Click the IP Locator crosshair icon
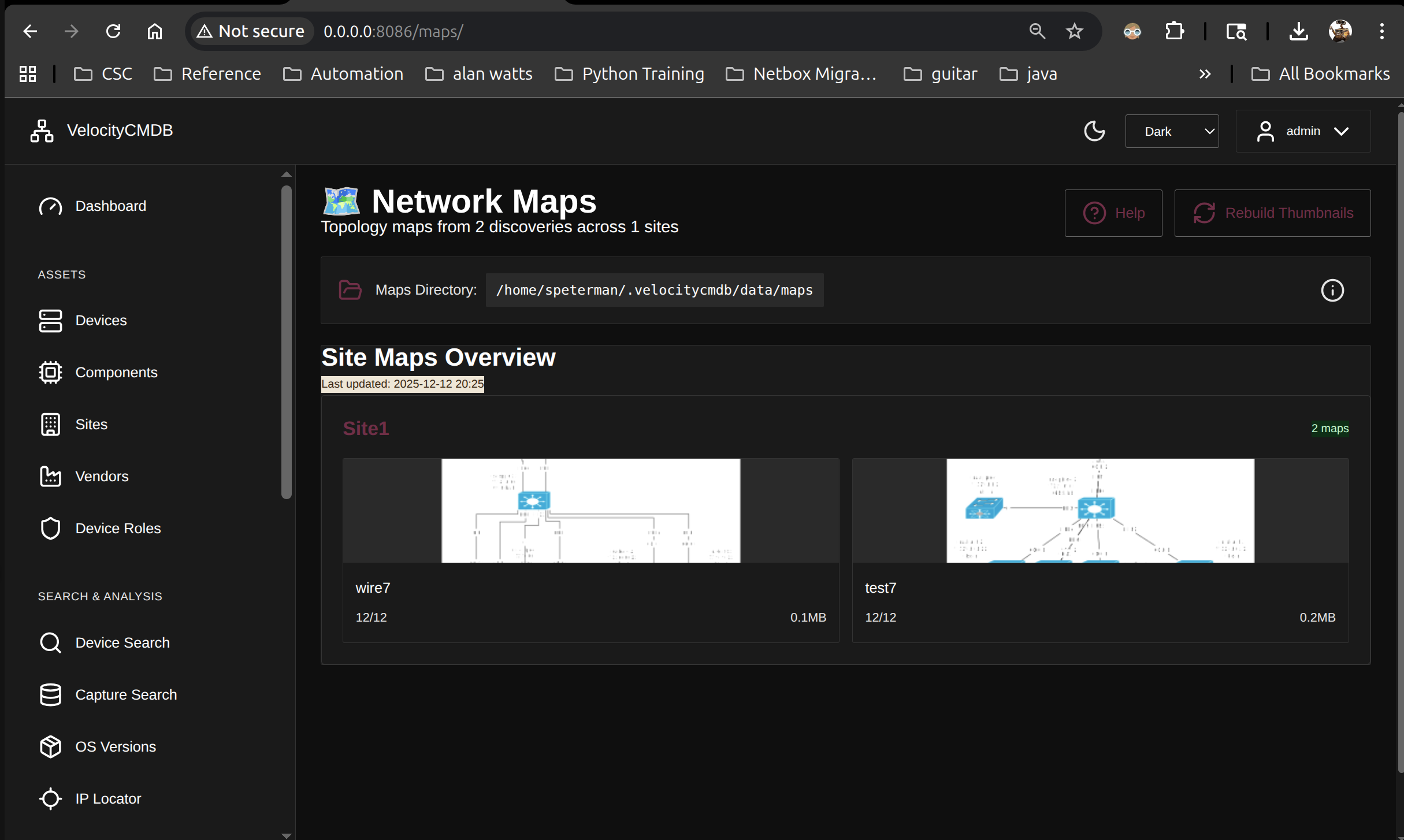This screenshot has height=840, width=1404. tap(50, 798)
